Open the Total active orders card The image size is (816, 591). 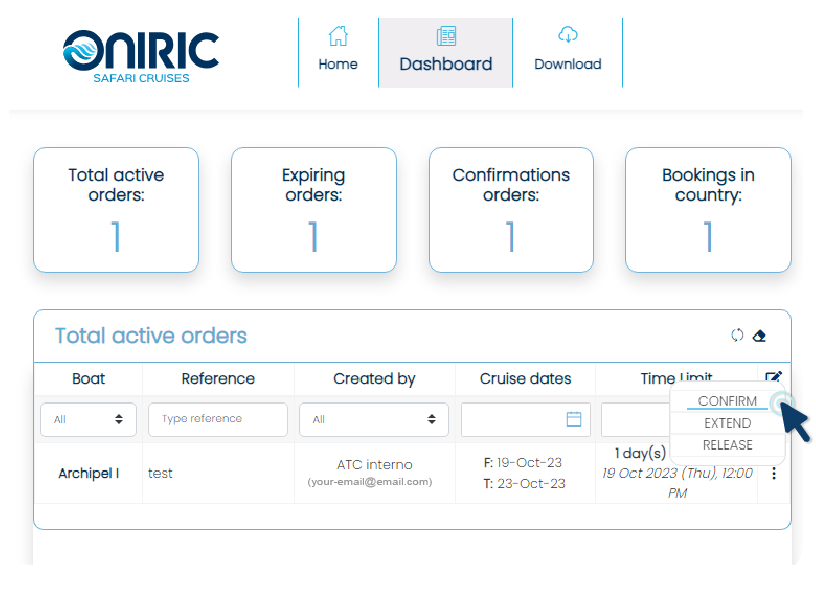[x=116, y=210]
